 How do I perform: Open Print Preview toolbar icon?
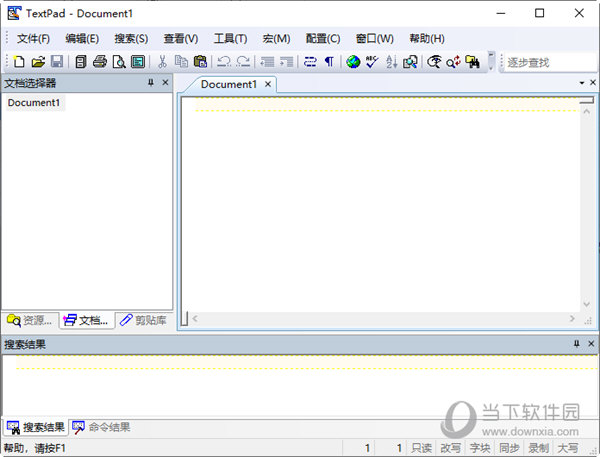pos(119,62)
